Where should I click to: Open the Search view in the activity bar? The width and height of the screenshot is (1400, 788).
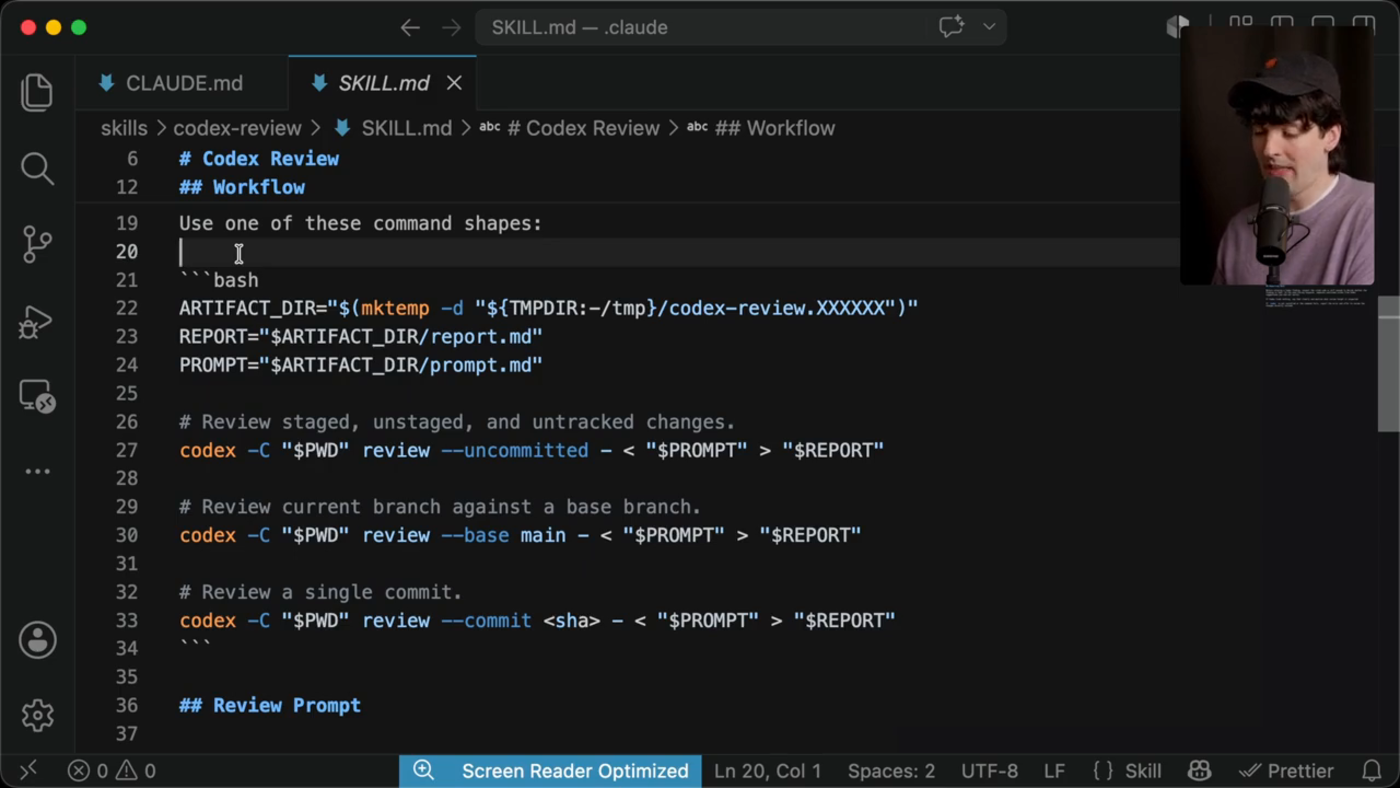[x=37, y=168]
